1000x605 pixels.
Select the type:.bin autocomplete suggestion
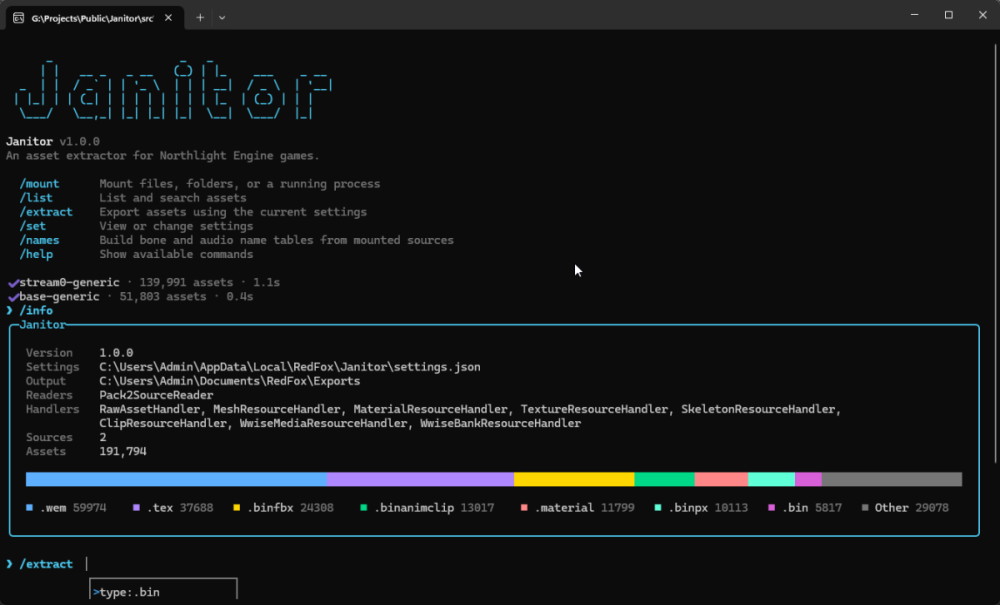(x=163, y=592)
